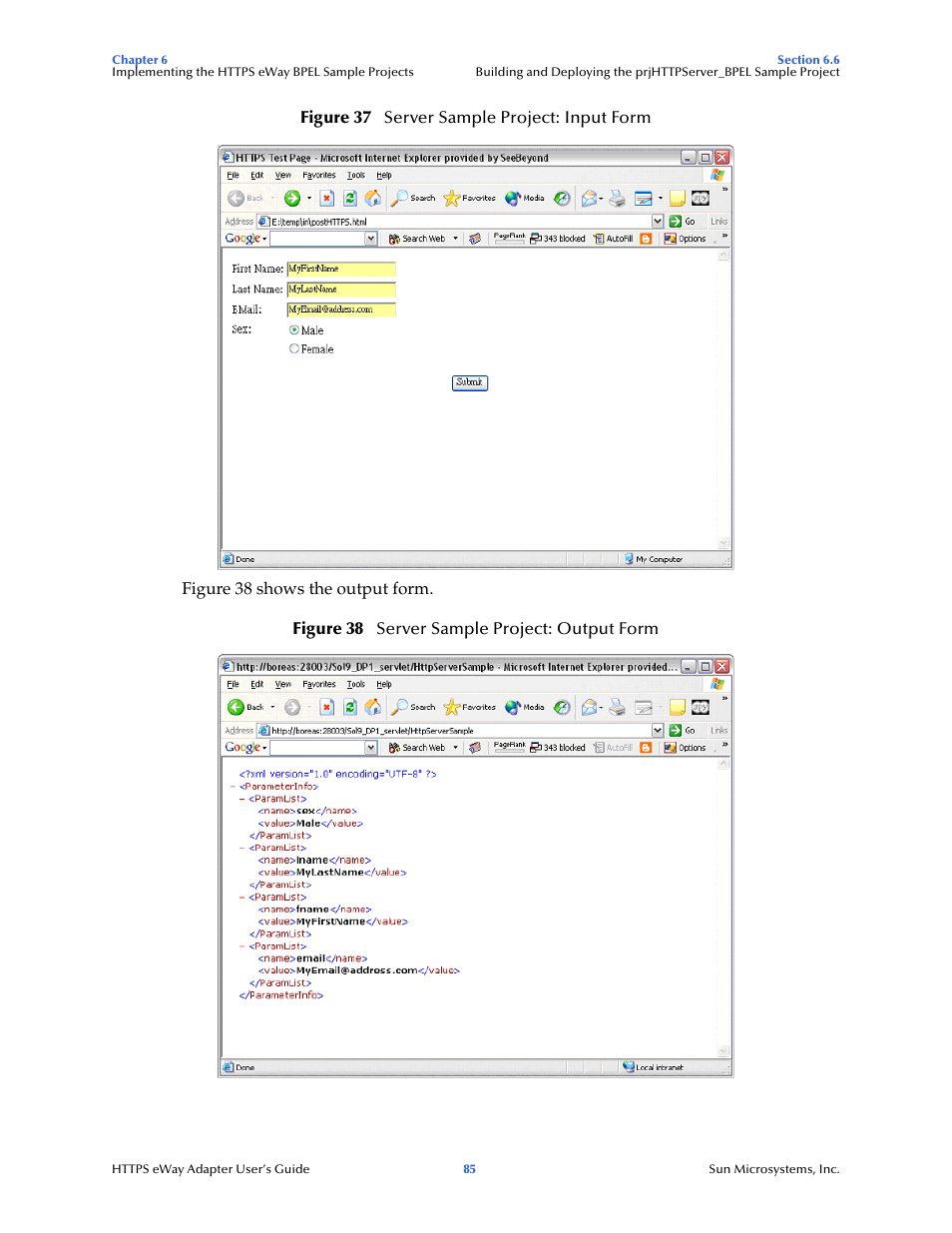
Task: Open Back history dropdown in HttpServerSample window
Action: click(x=272, y=707)
